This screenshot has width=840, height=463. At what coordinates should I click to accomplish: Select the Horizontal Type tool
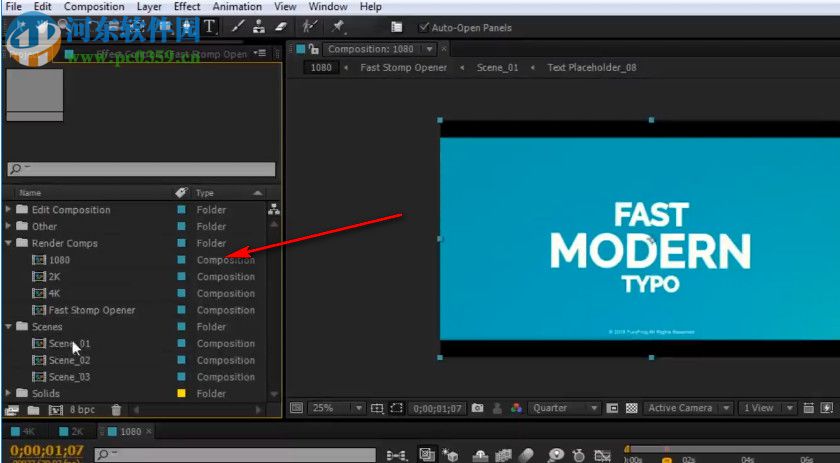click(x=210, y=27)
